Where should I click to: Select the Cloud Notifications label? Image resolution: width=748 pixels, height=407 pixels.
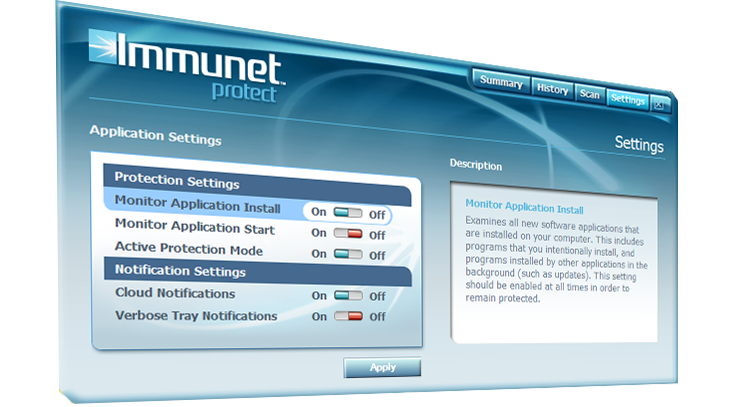click(x=175, y=293)
